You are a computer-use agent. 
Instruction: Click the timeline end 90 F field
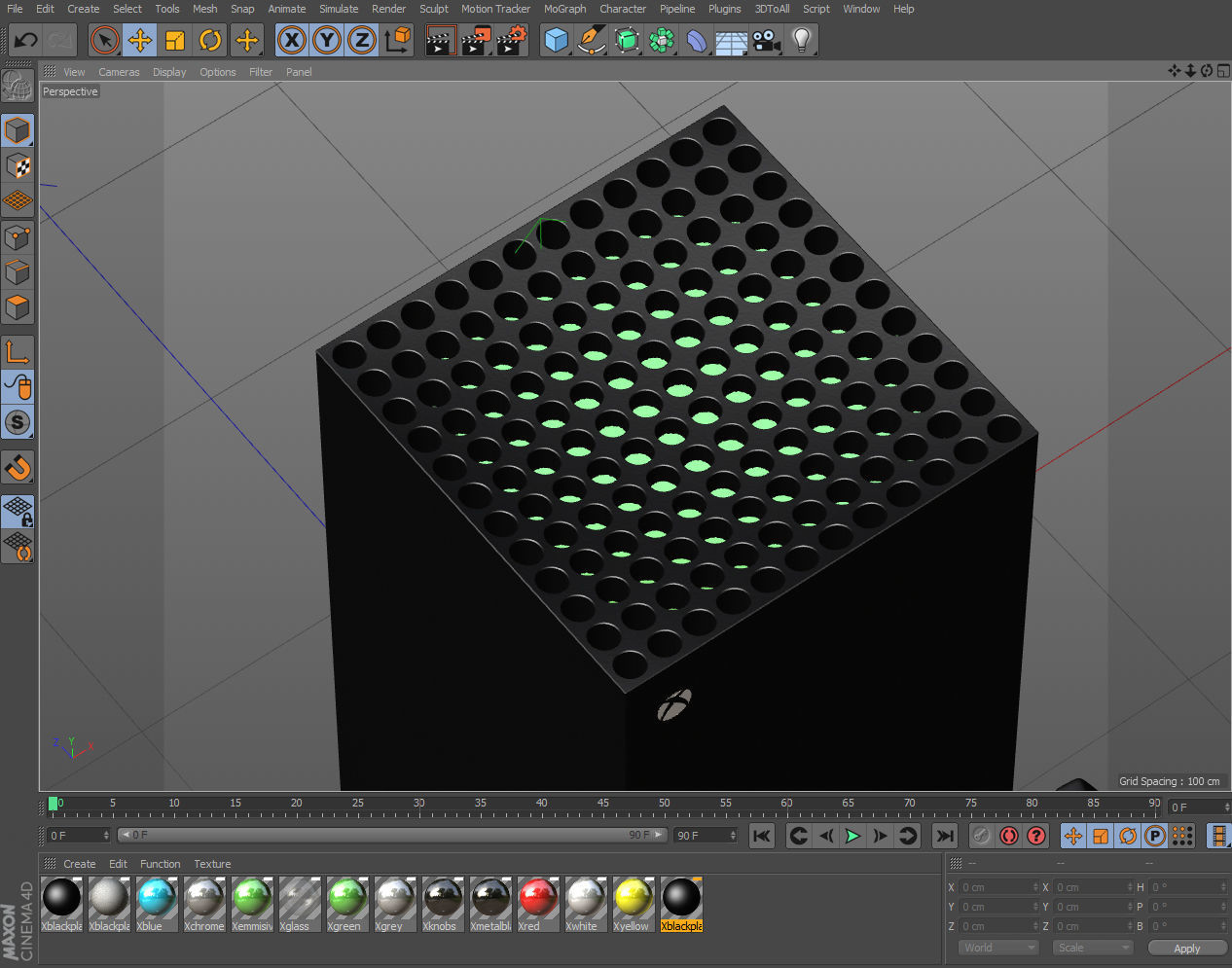[x=706, y=836]
